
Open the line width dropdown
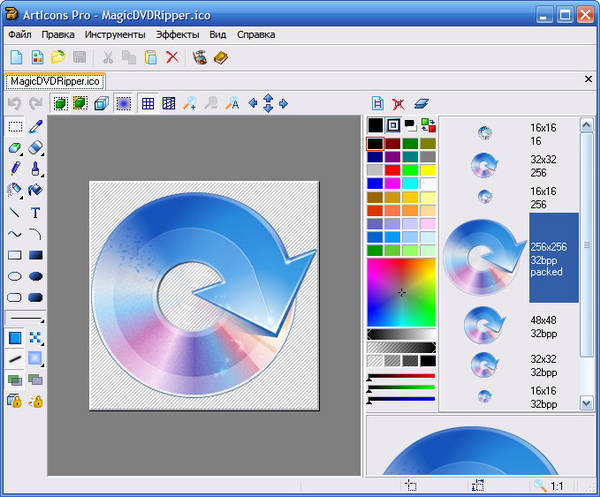25,317
